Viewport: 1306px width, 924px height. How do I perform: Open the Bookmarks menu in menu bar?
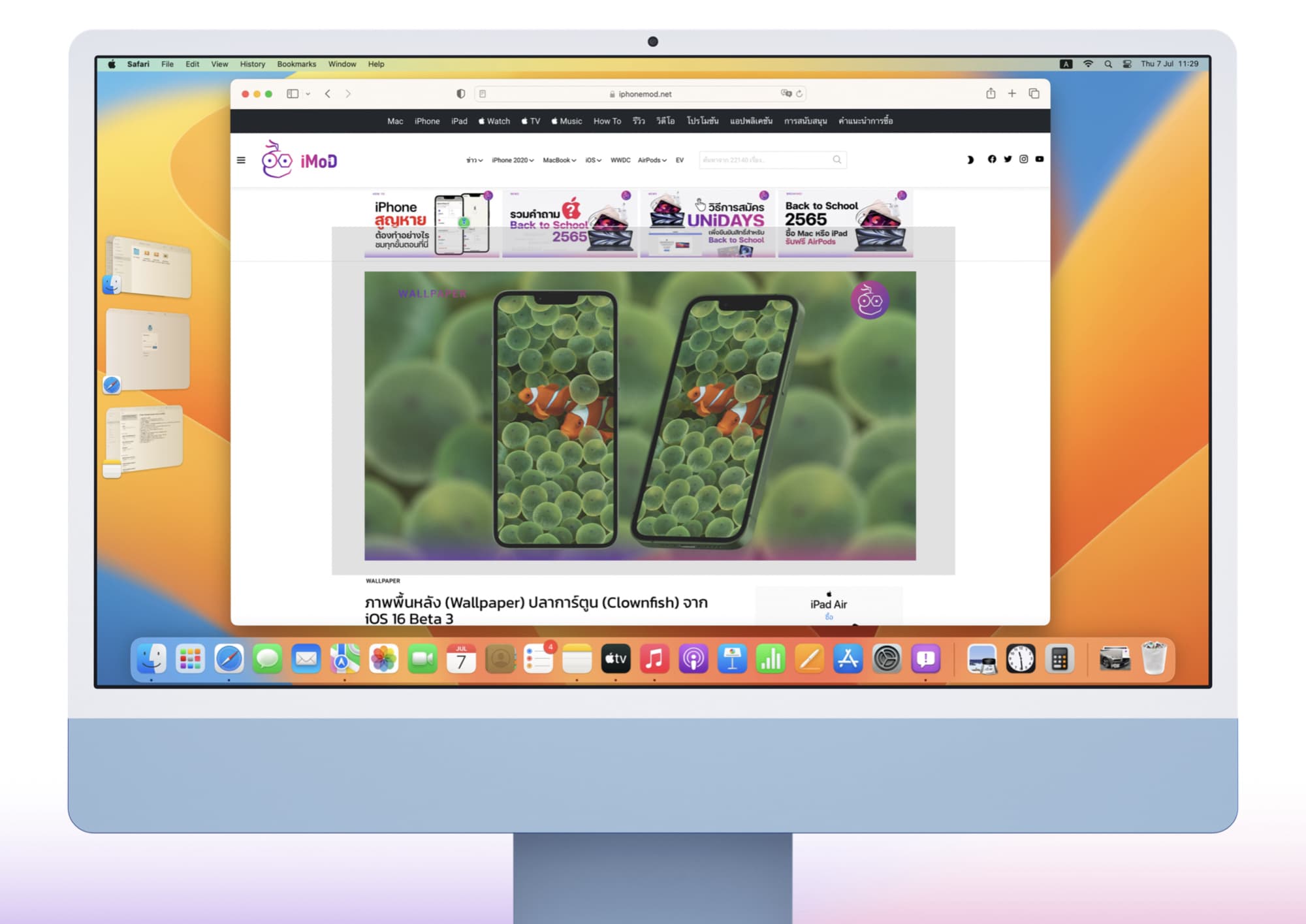296,64
